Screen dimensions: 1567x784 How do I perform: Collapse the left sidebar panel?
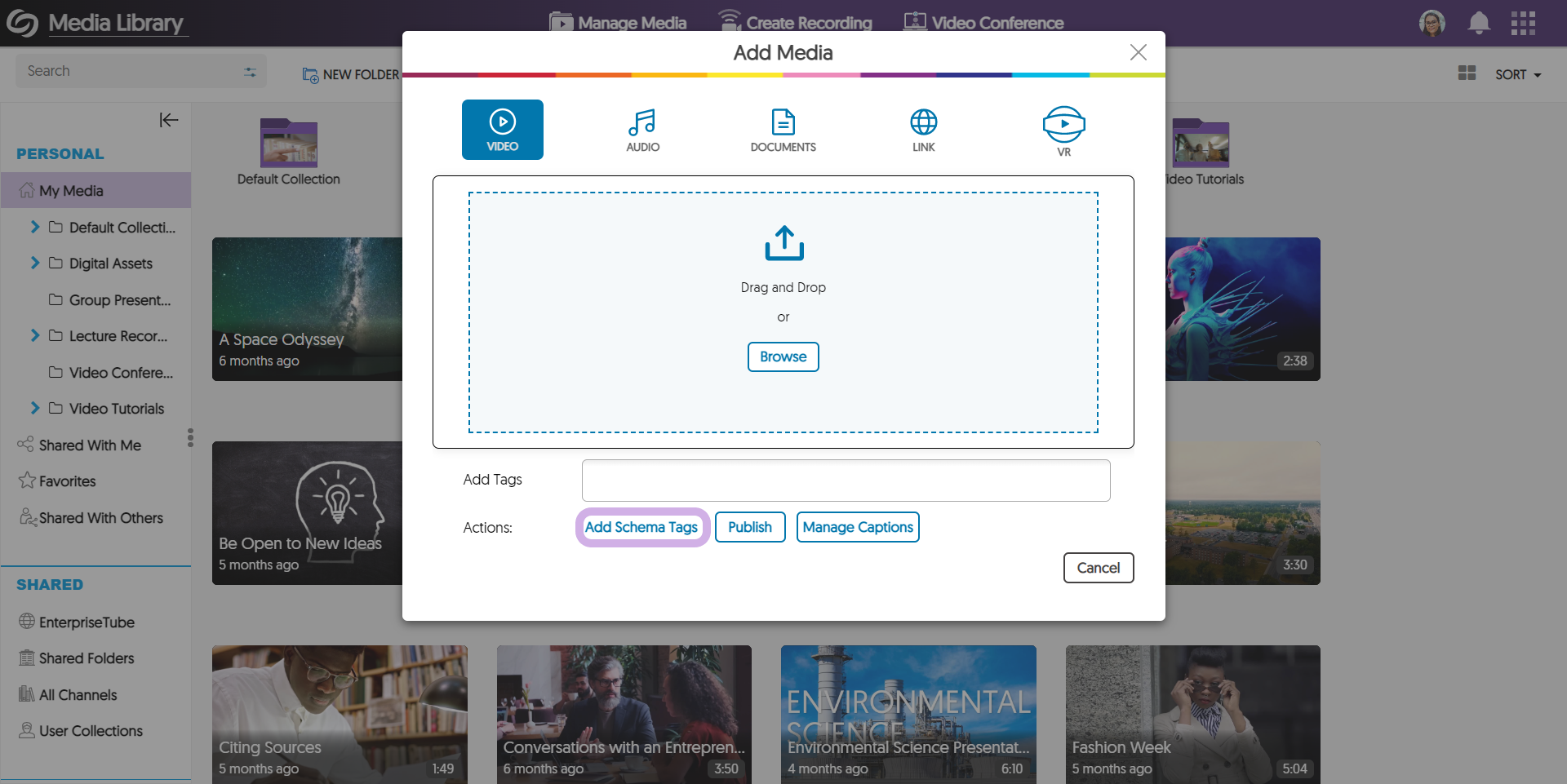click(x=168, y=120)
